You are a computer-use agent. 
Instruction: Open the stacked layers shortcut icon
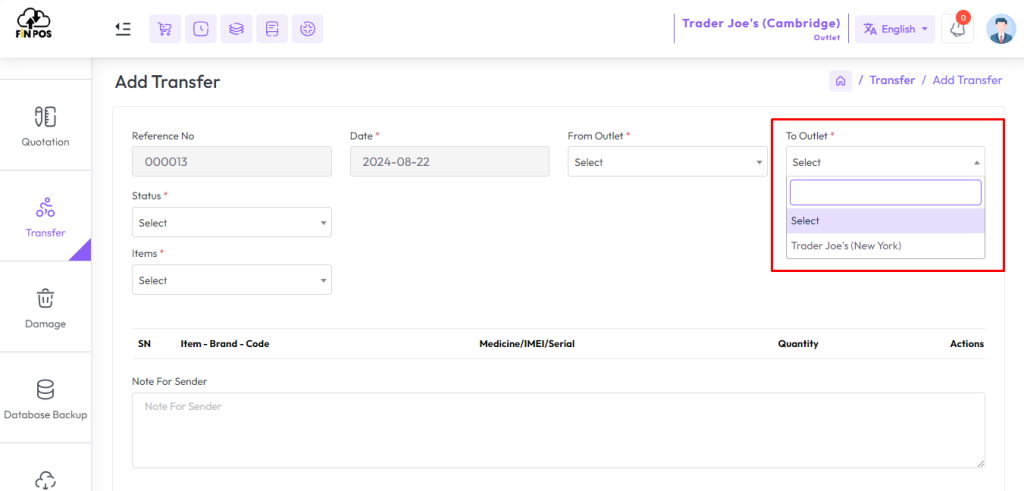236,29
